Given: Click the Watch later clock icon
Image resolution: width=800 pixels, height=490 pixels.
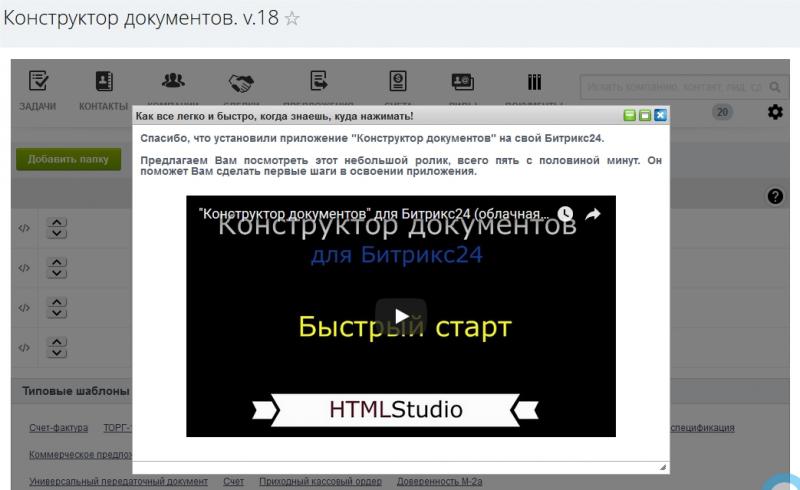Looking at the screenshot, I should [565, 214].
